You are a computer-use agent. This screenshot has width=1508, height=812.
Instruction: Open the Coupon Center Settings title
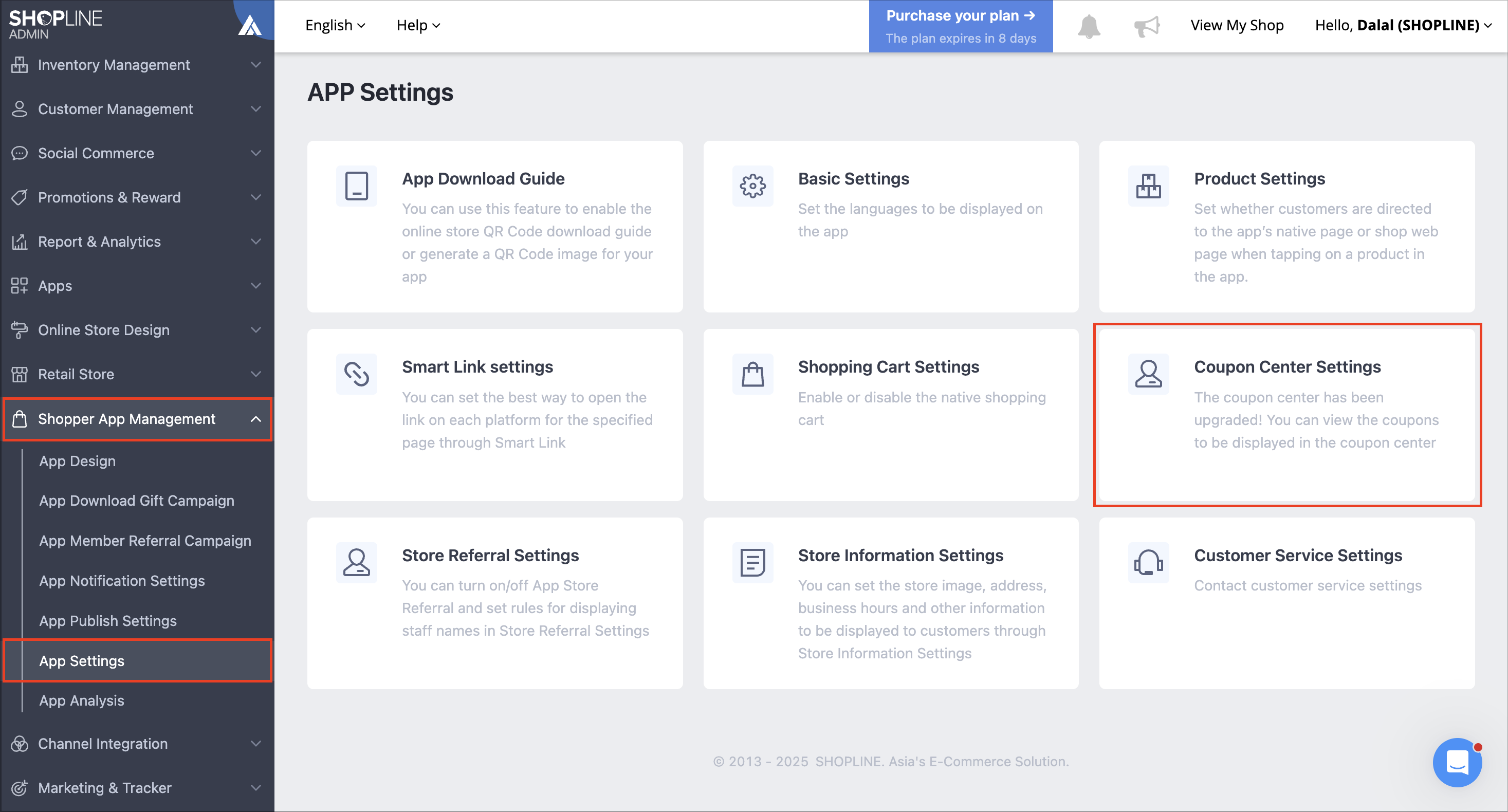(x=1288, y=367)
